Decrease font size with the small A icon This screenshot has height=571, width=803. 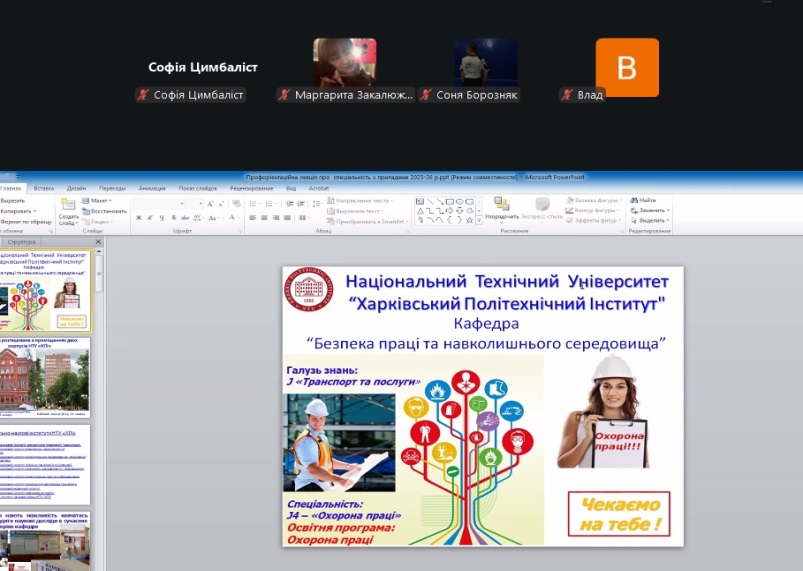pos(221,204)
